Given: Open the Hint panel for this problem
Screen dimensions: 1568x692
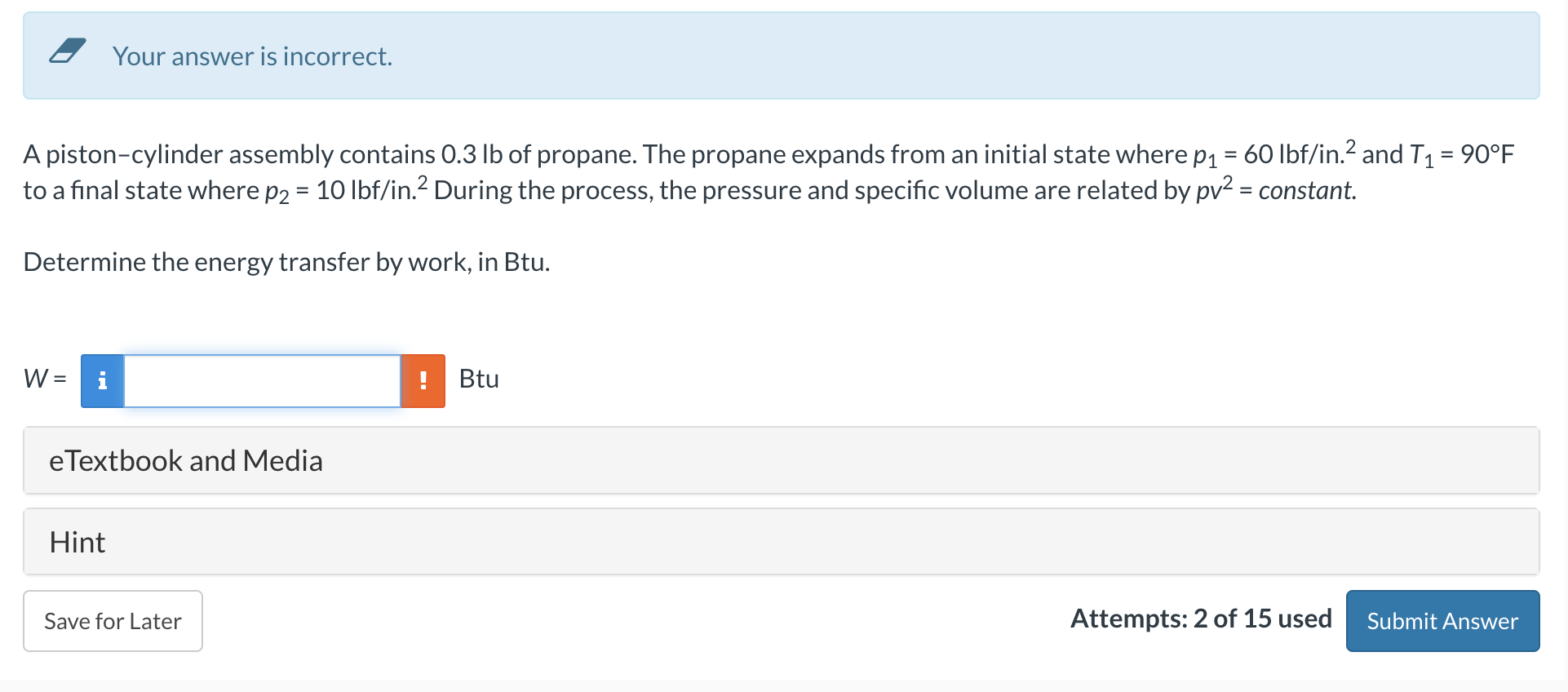Looking at the screenshot, I should point(77,541).
